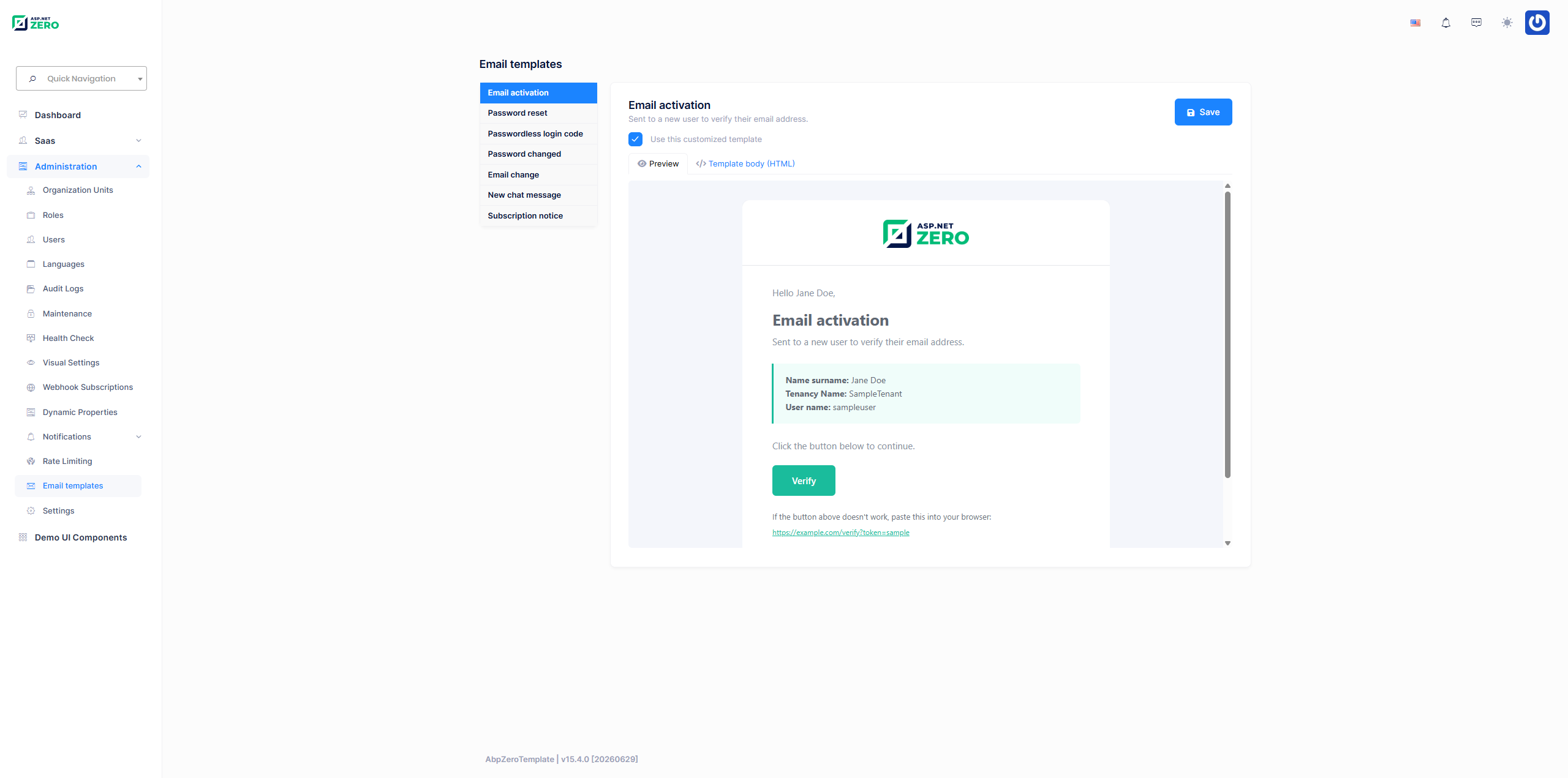Viewport: 1568px width, 778px height.
Task: Click the Rate Limiting icon
Action: [x=31, y=461]
